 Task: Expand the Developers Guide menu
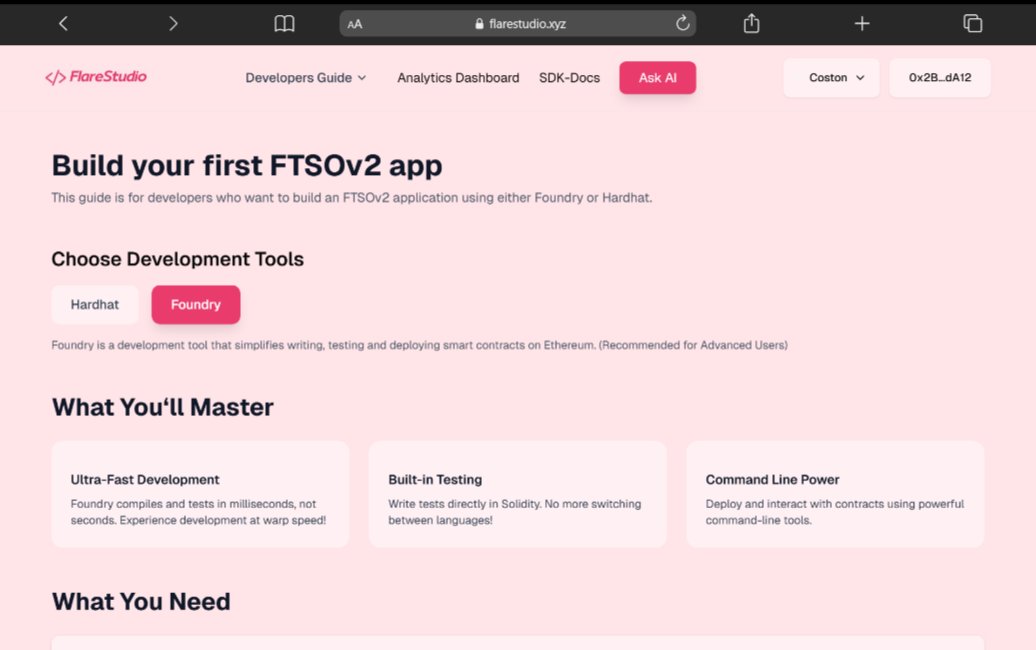pos(305,78)
